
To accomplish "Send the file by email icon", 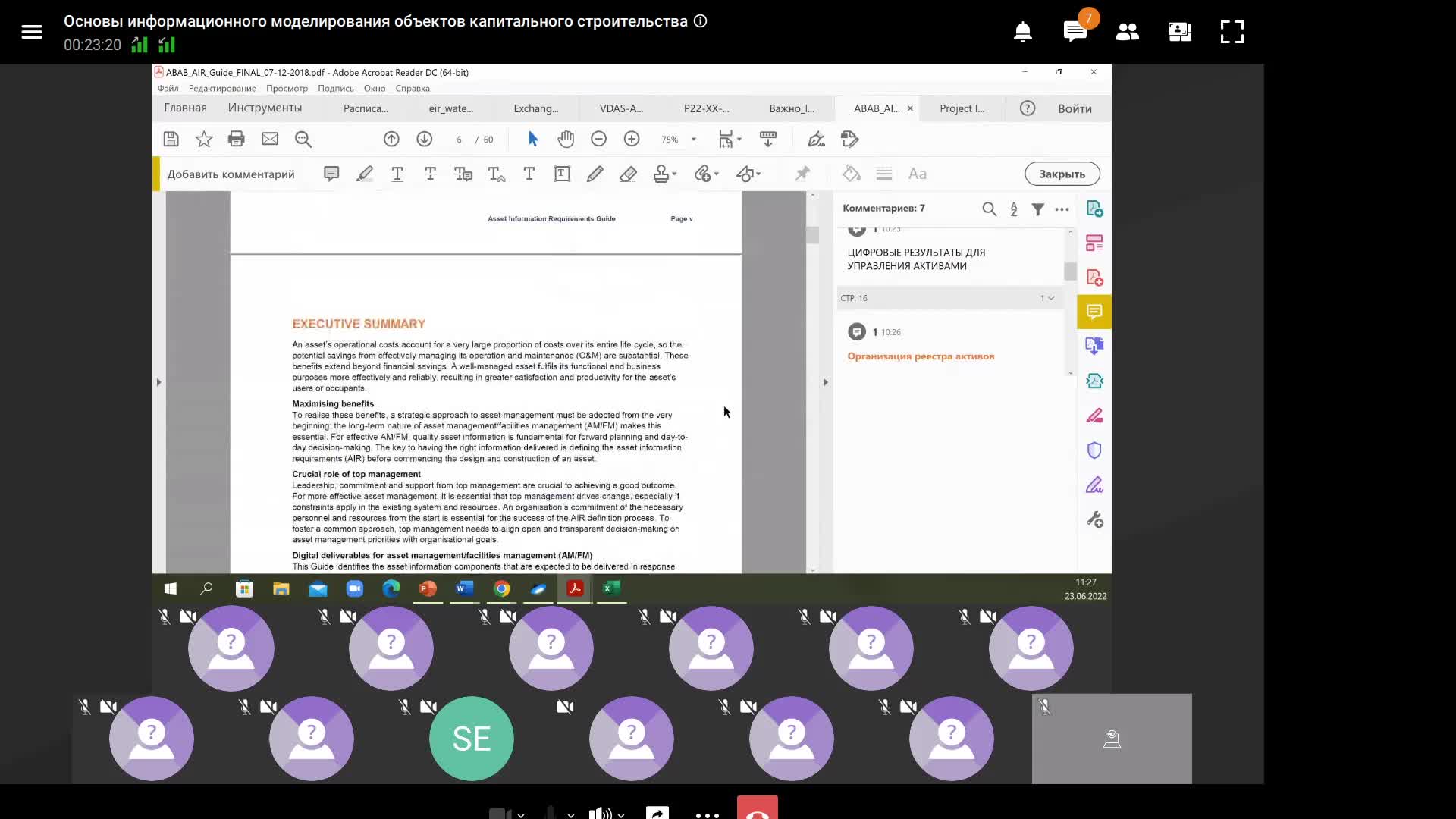I will (270, 139).
